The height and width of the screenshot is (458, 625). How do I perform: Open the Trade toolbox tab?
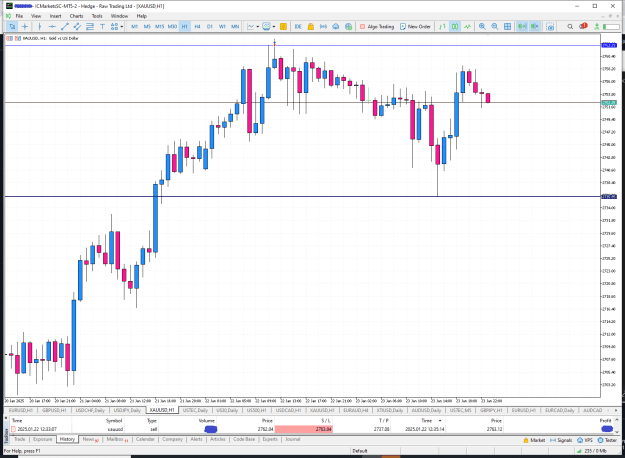(20, 439)
